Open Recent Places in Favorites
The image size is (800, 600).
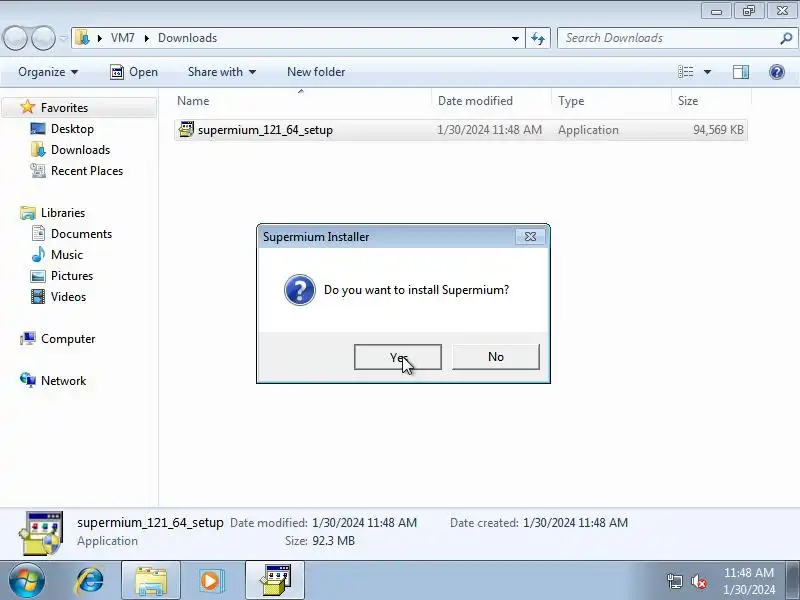(x=87, y=170)
